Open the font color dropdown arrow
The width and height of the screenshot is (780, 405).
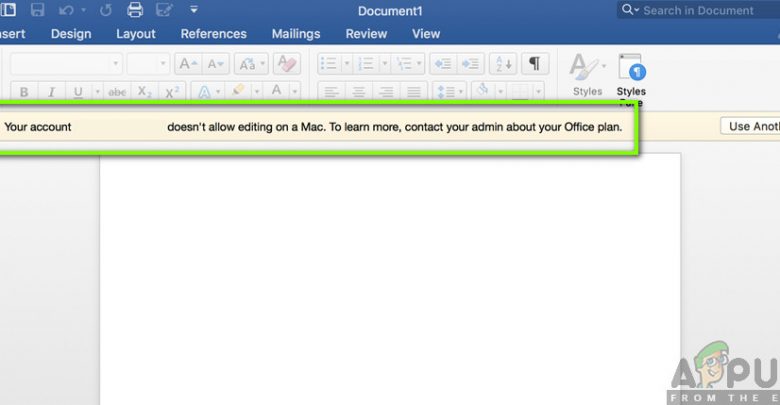coord(295,92)
